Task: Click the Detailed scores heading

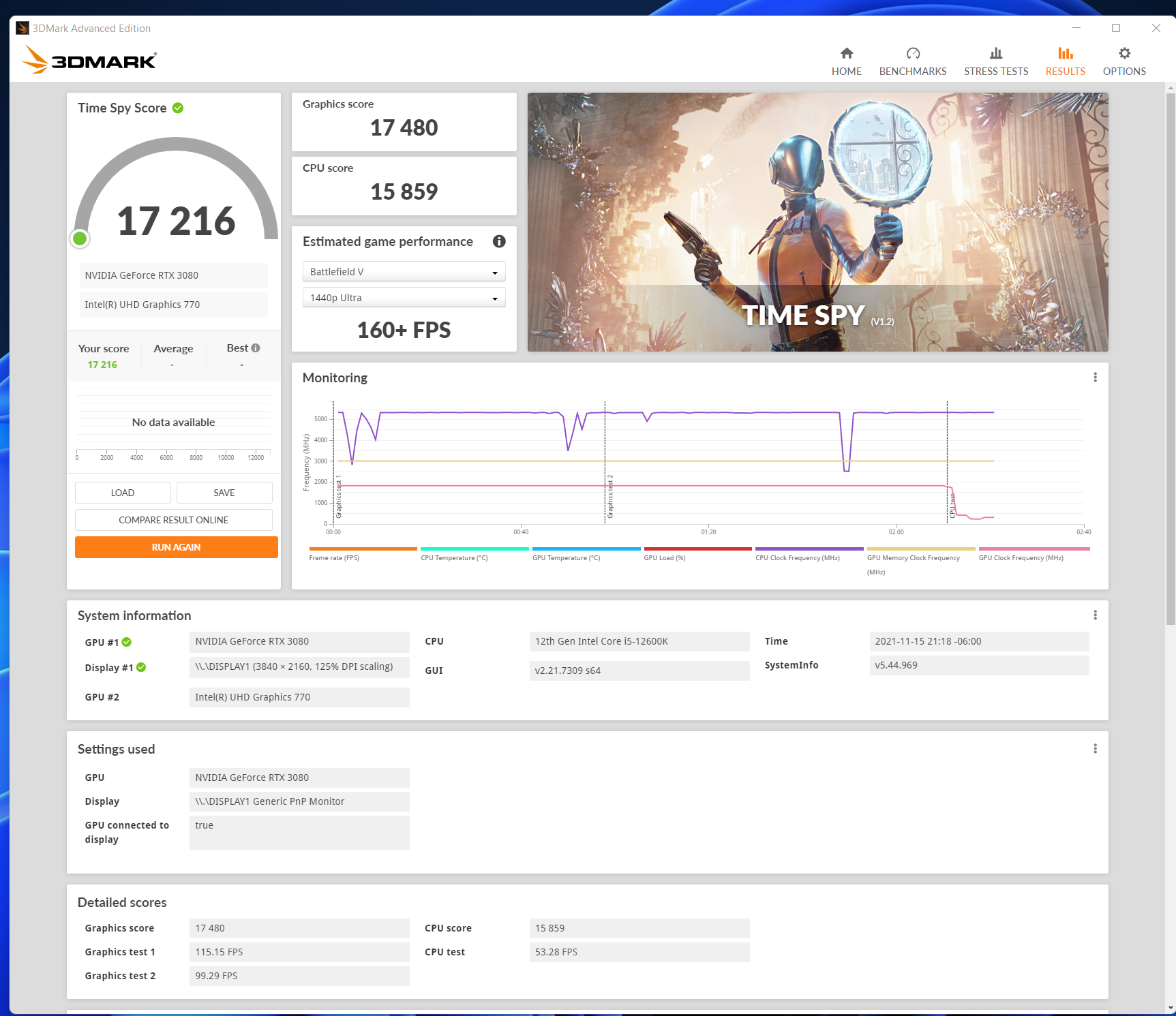Action: tap(122, 902)
